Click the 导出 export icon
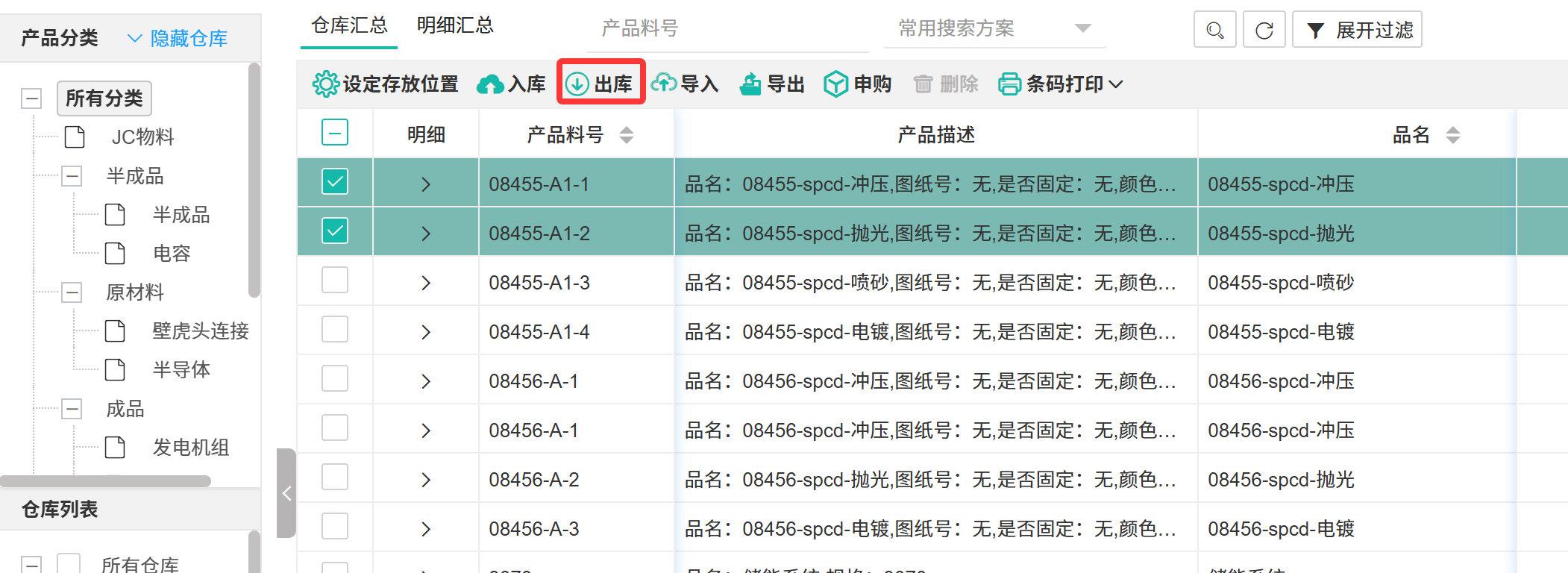Viewport: 1568px width, 573px height. click(x=750, y=84)
